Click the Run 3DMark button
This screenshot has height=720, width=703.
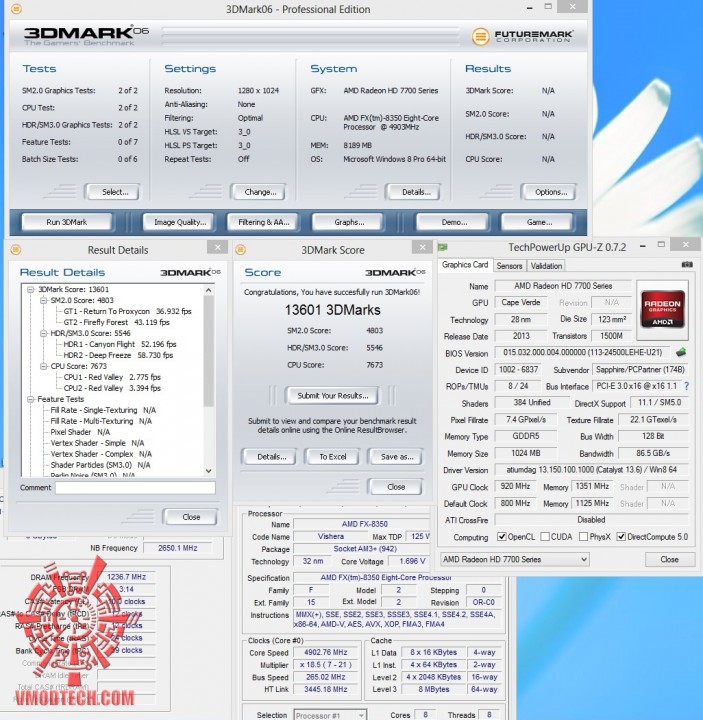tap(67, 222)
